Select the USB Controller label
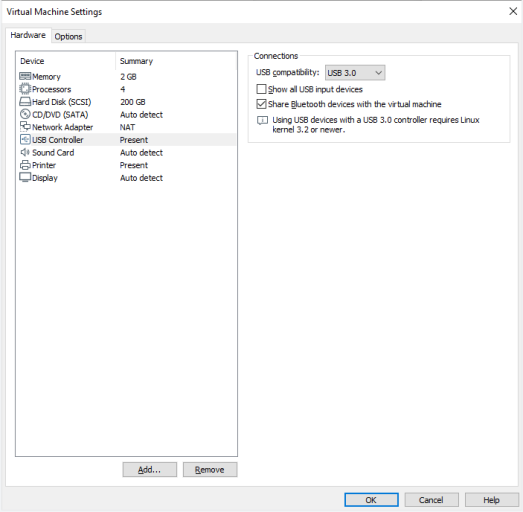The height and width of the screenshot is (512, 523). point(58,140)
